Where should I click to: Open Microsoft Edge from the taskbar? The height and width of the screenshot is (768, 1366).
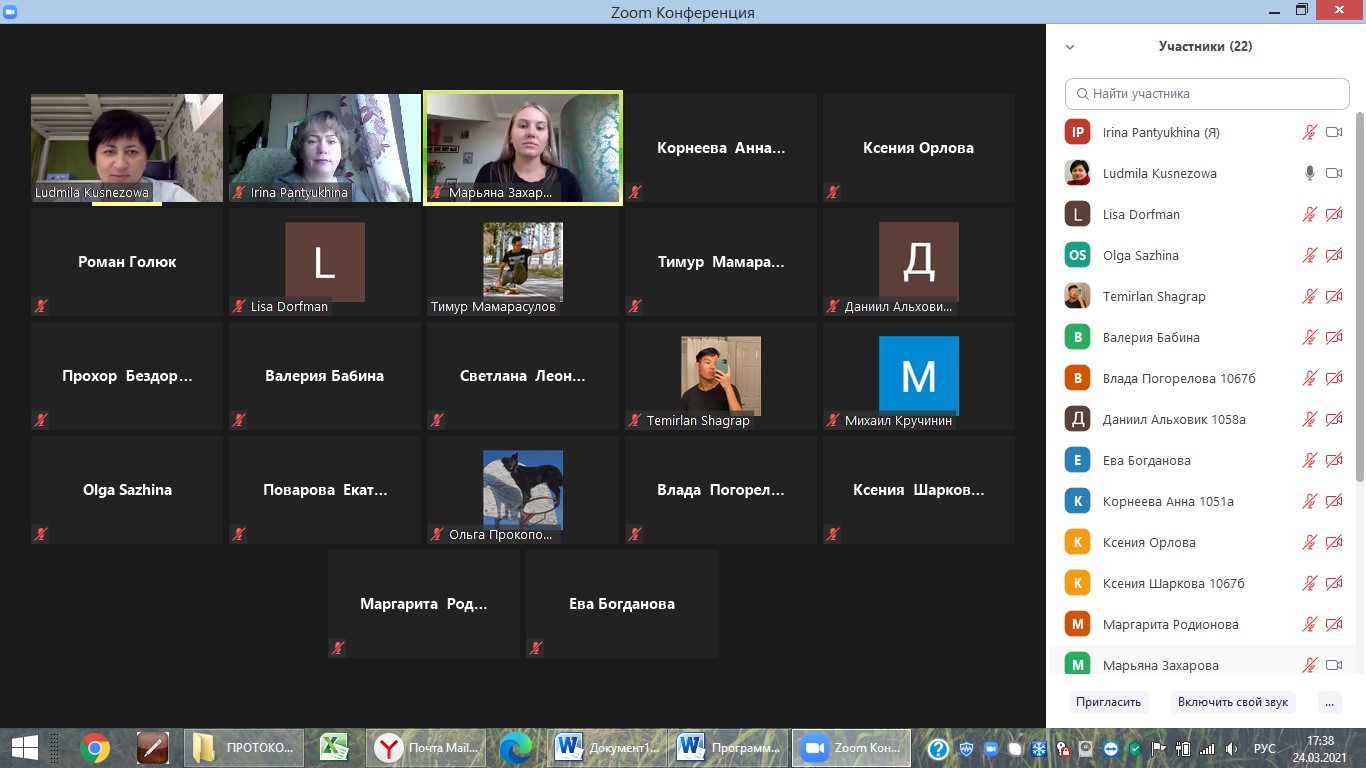516,747
